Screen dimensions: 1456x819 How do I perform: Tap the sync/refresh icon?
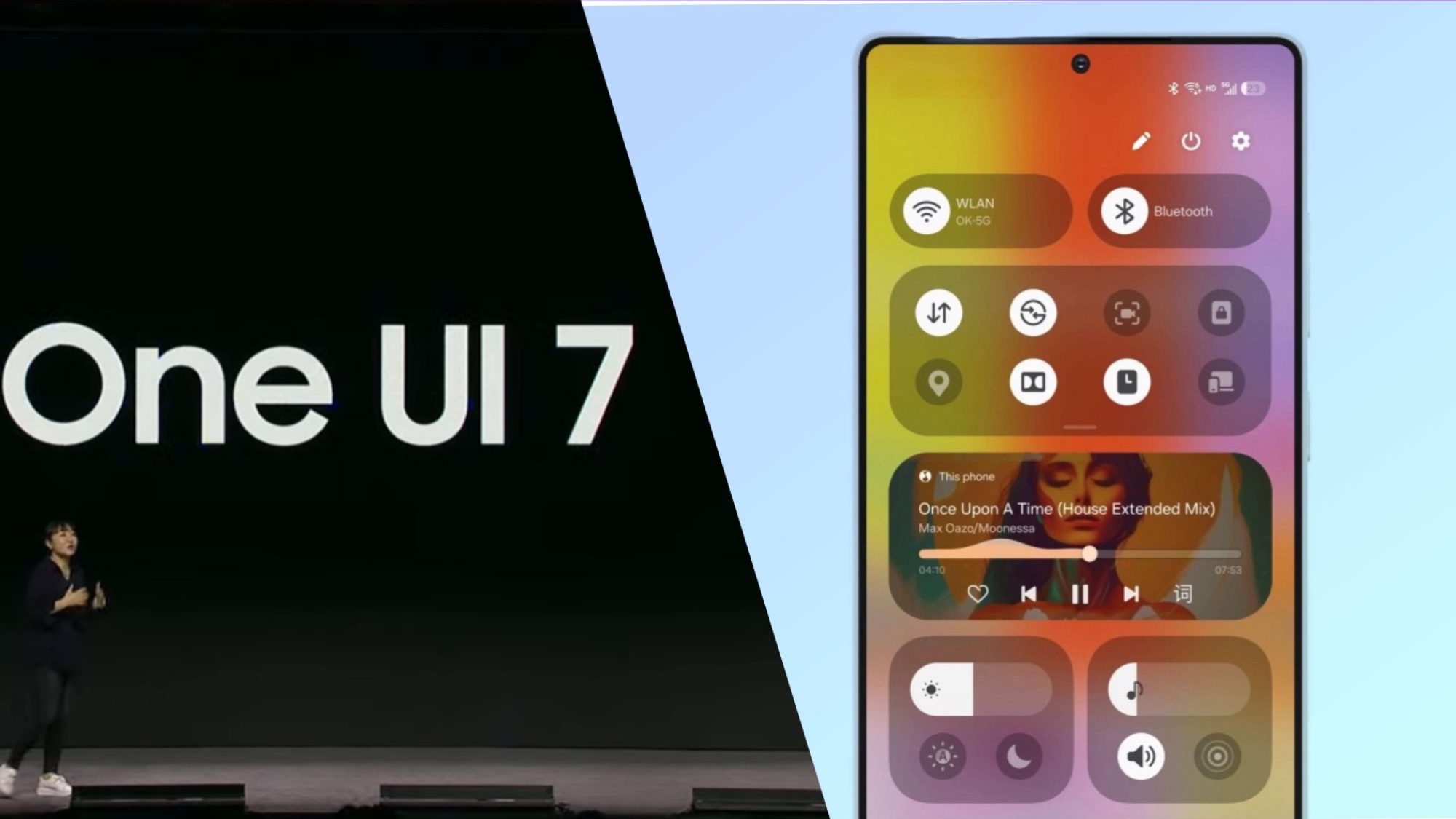(1032, 311)
